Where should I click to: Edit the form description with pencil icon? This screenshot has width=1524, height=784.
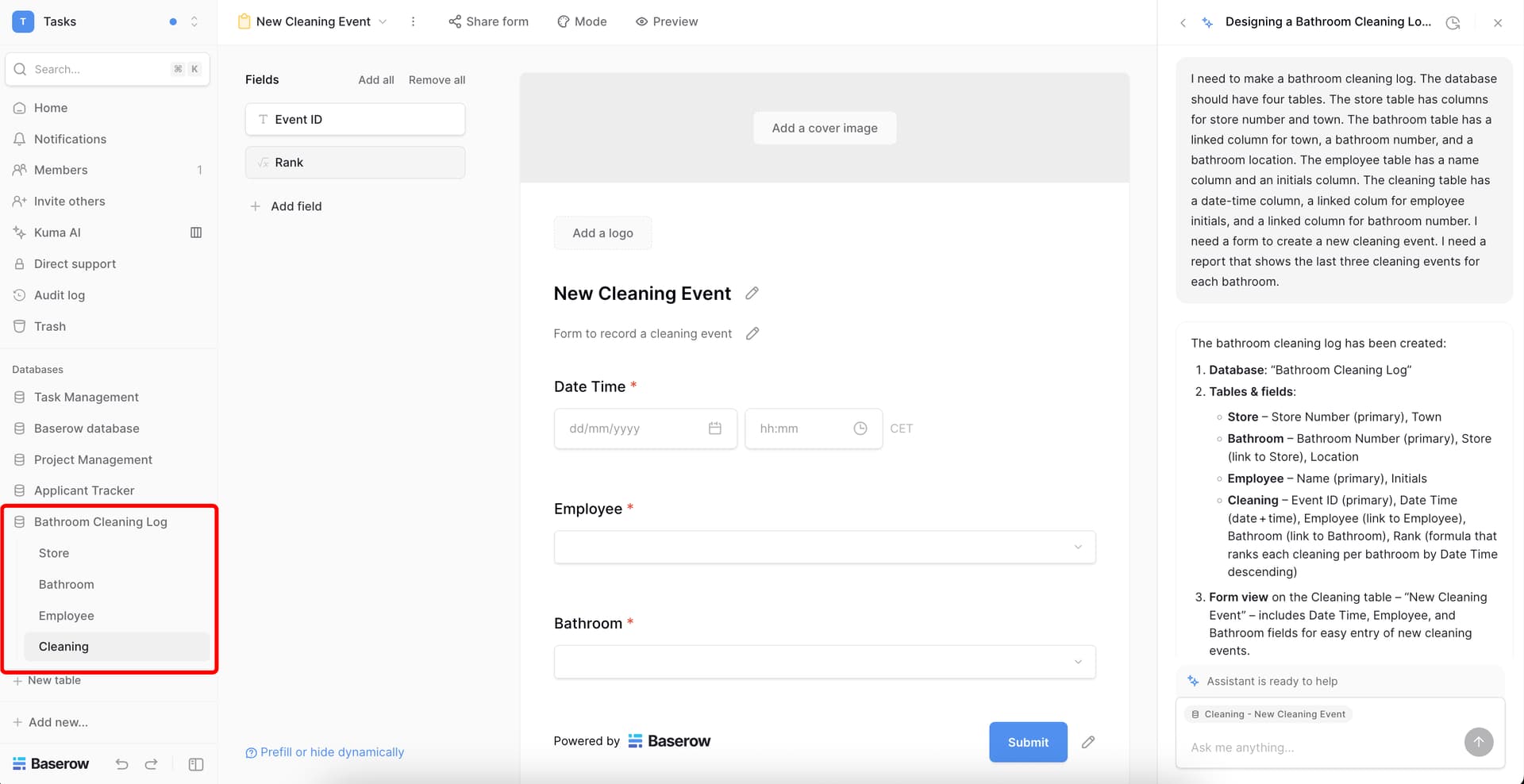tap(752, 334)
